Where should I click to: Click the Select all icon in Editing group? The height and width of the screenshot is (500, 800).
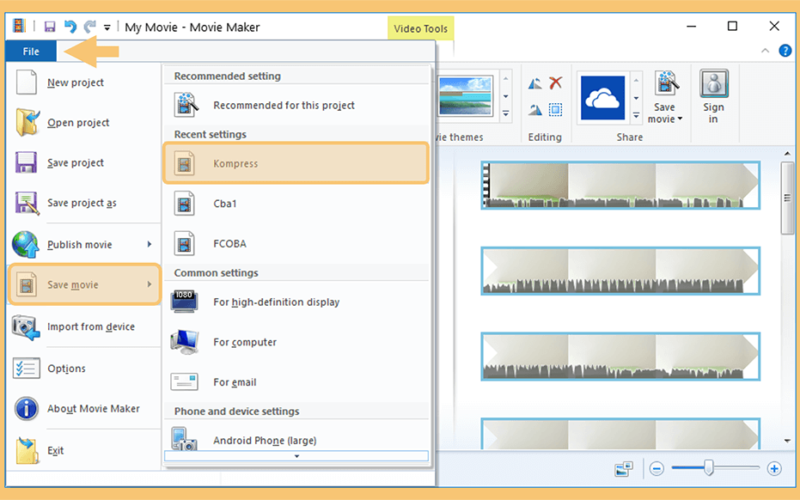[556, 110]
